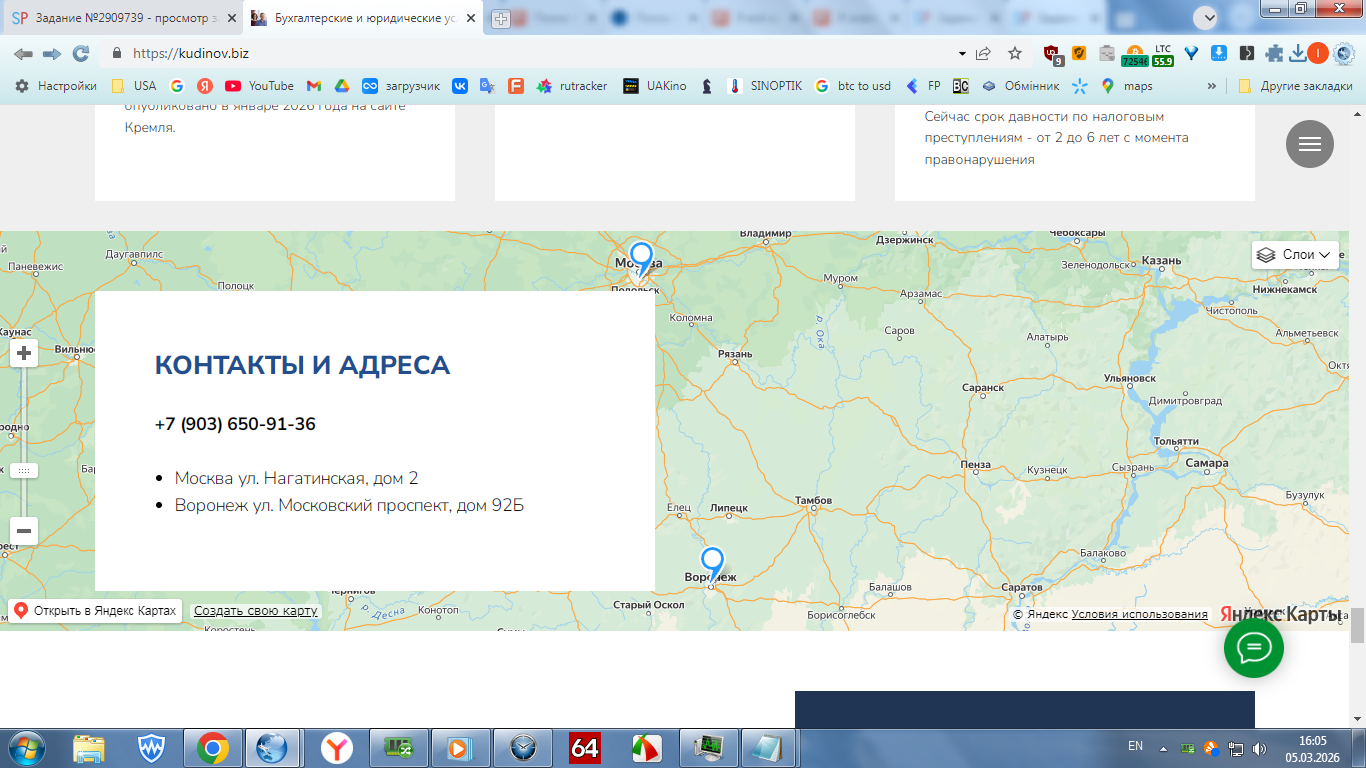Image resolution: width=1366 pixels, height=768 pixels.
Task: Open the VK bookmark icon
Action: (x=460, y=86)
